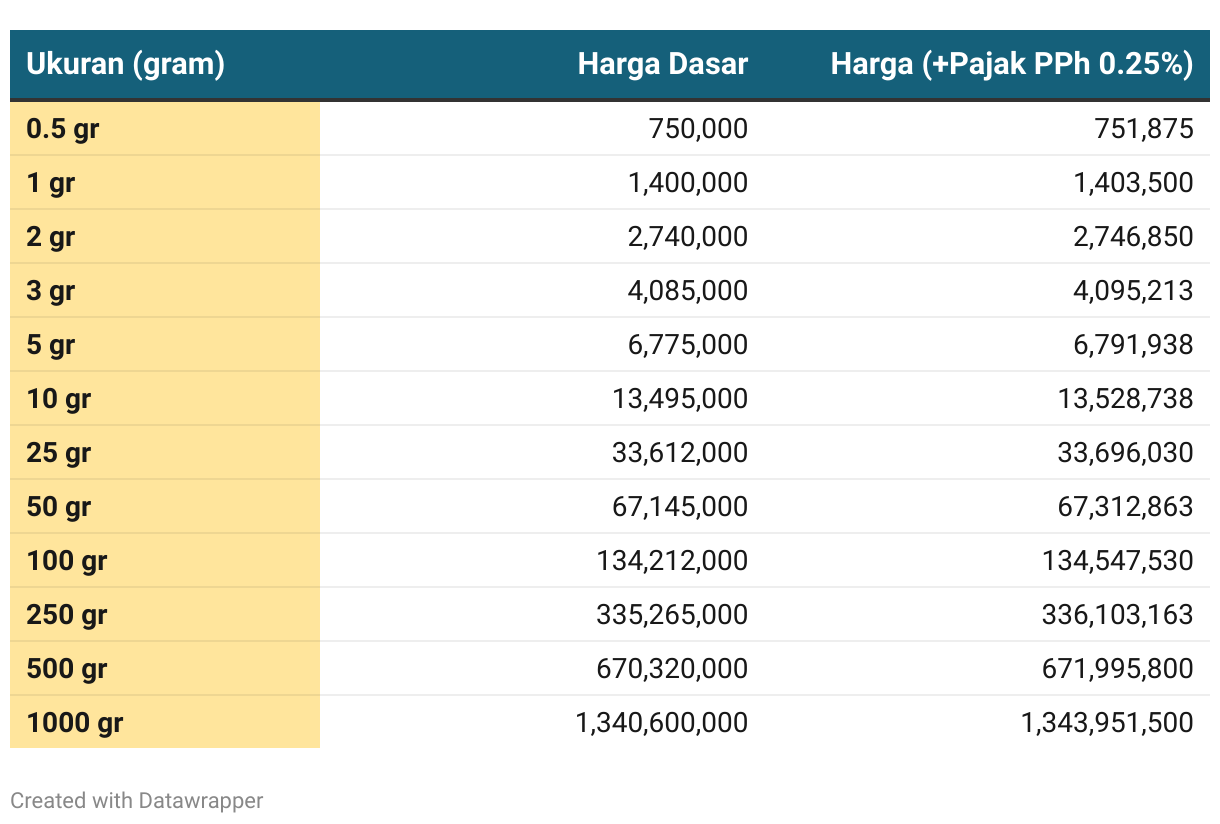Click the base price 670,320,000

[x=671, y=669]
